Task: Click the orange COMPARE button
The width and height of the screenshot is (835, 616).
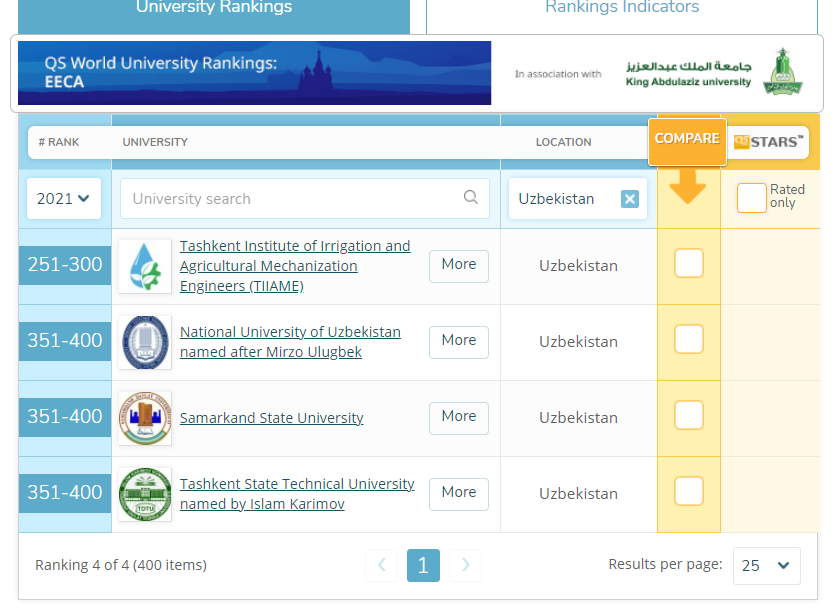Action: coord(687,140)
